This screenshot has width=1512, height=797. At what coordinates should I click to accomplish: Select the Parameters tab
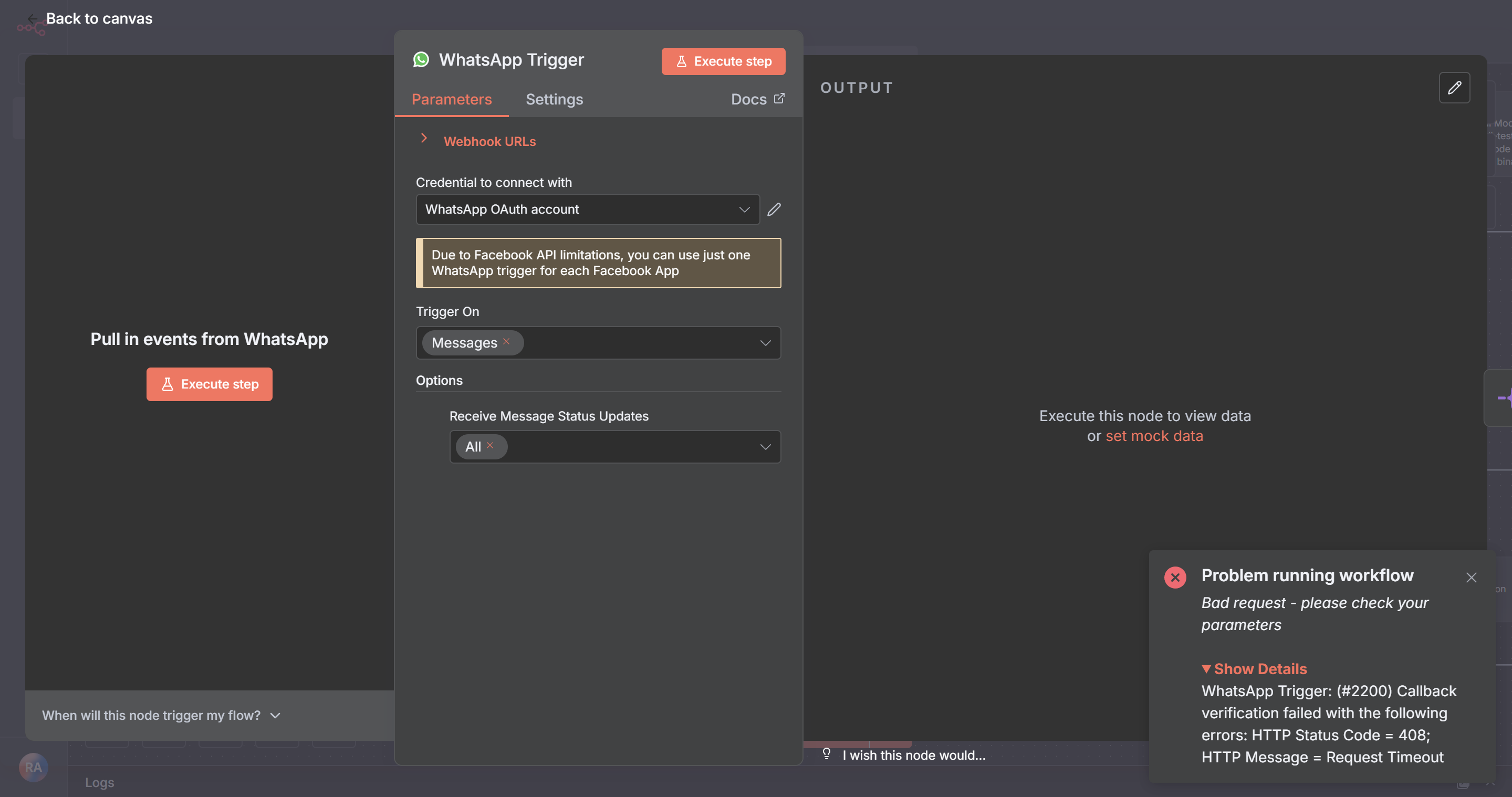[451, 99]
